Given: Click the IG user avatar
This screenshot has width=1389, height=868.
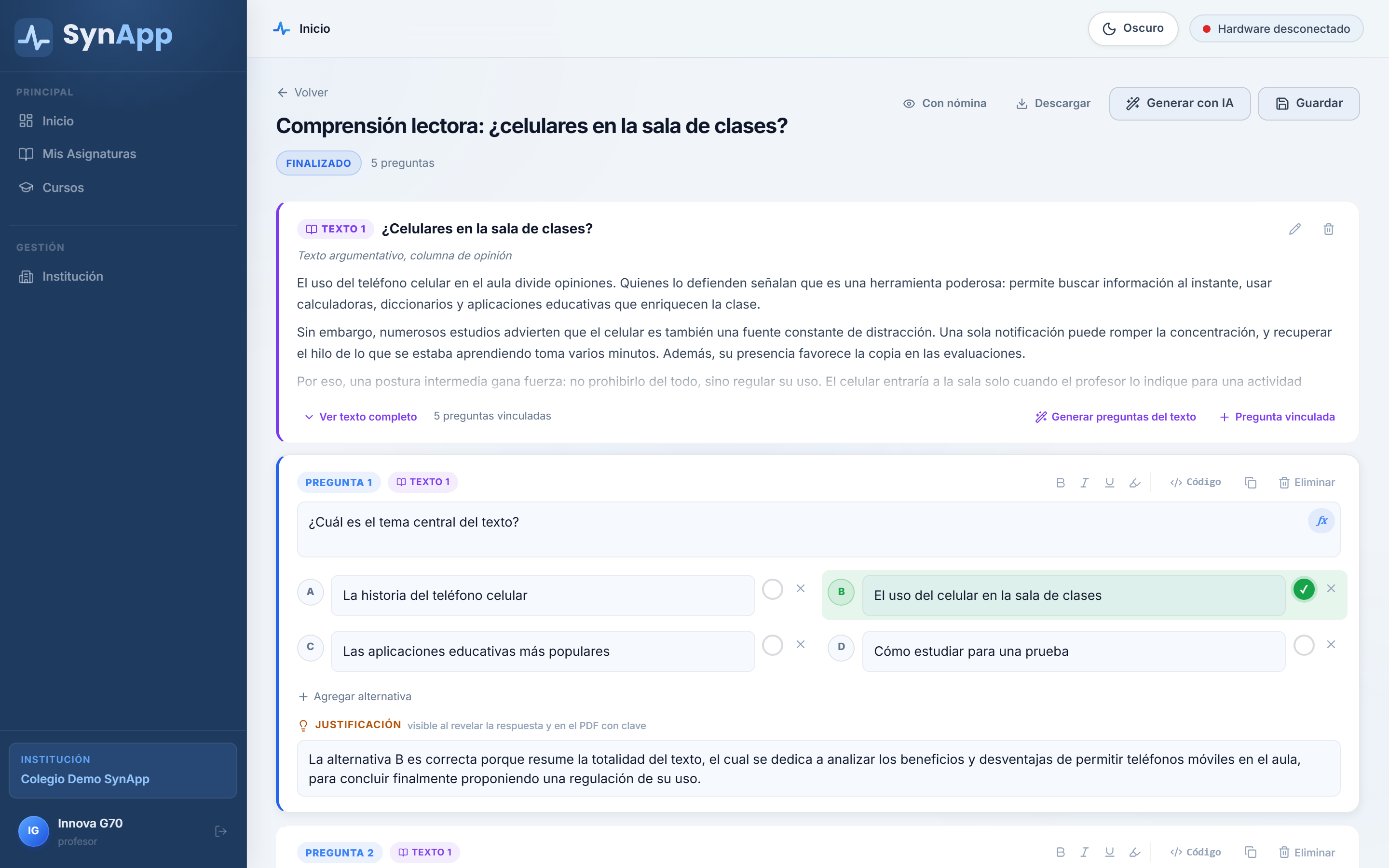Looking at the screenshot, I should click(x=34, y=831).
